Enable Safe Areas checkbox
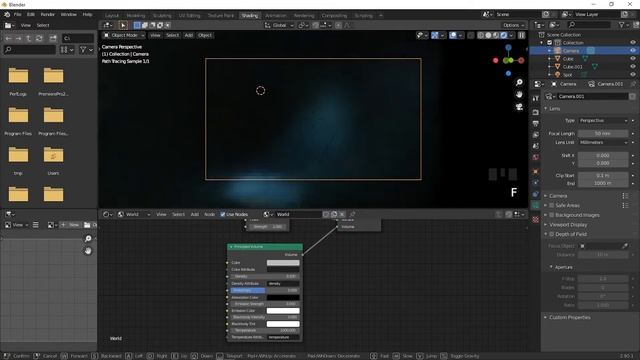640x360 pixels. click(x=551, y=205)
